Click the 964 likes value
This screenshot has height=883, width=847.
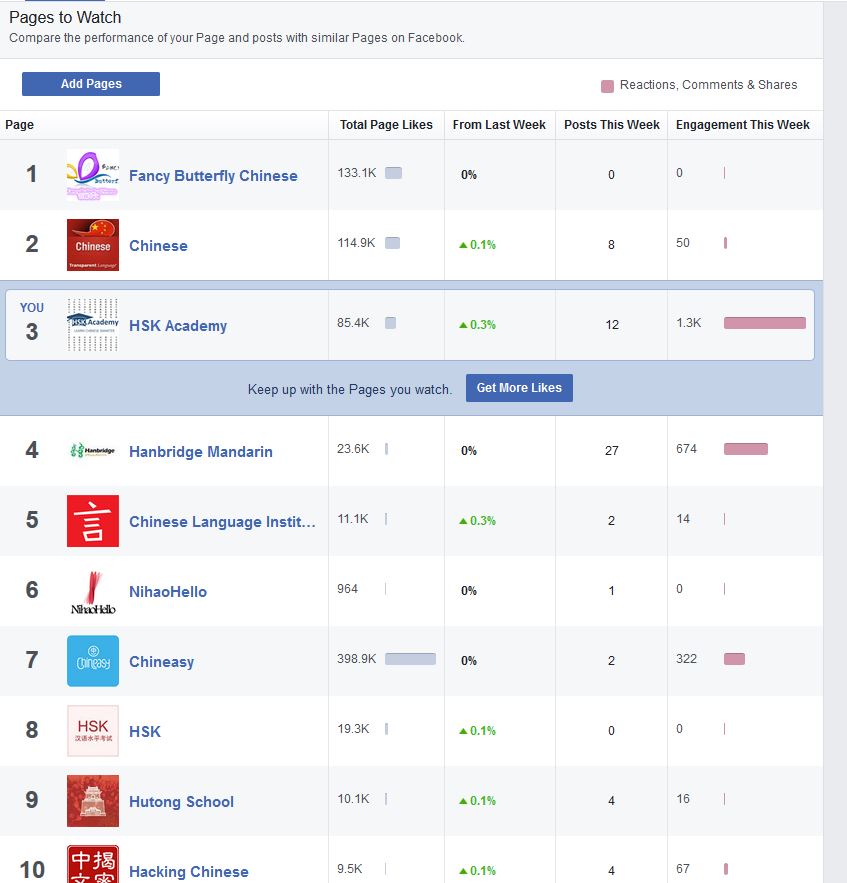click(x=347, y=588)
